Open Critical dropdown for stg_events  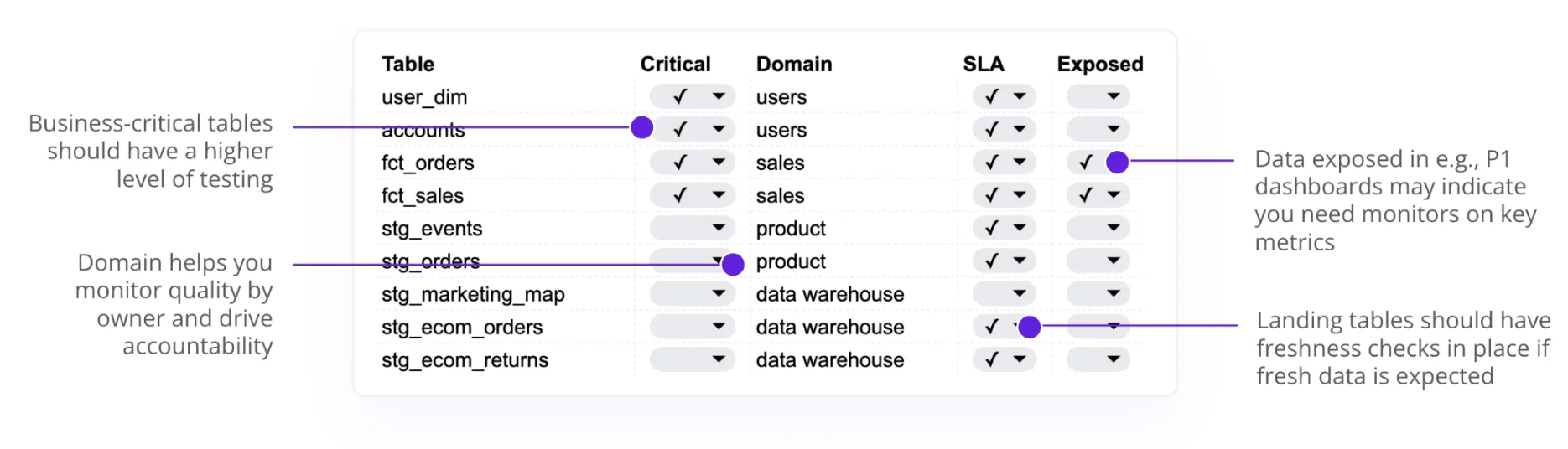(x=719, y=228)
